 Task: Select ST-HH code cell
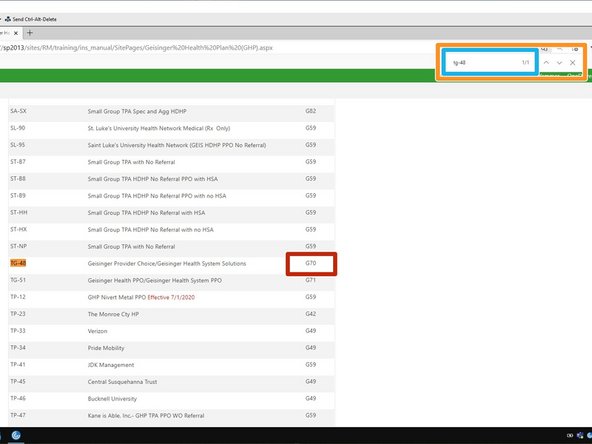click(x=19, y=213)
